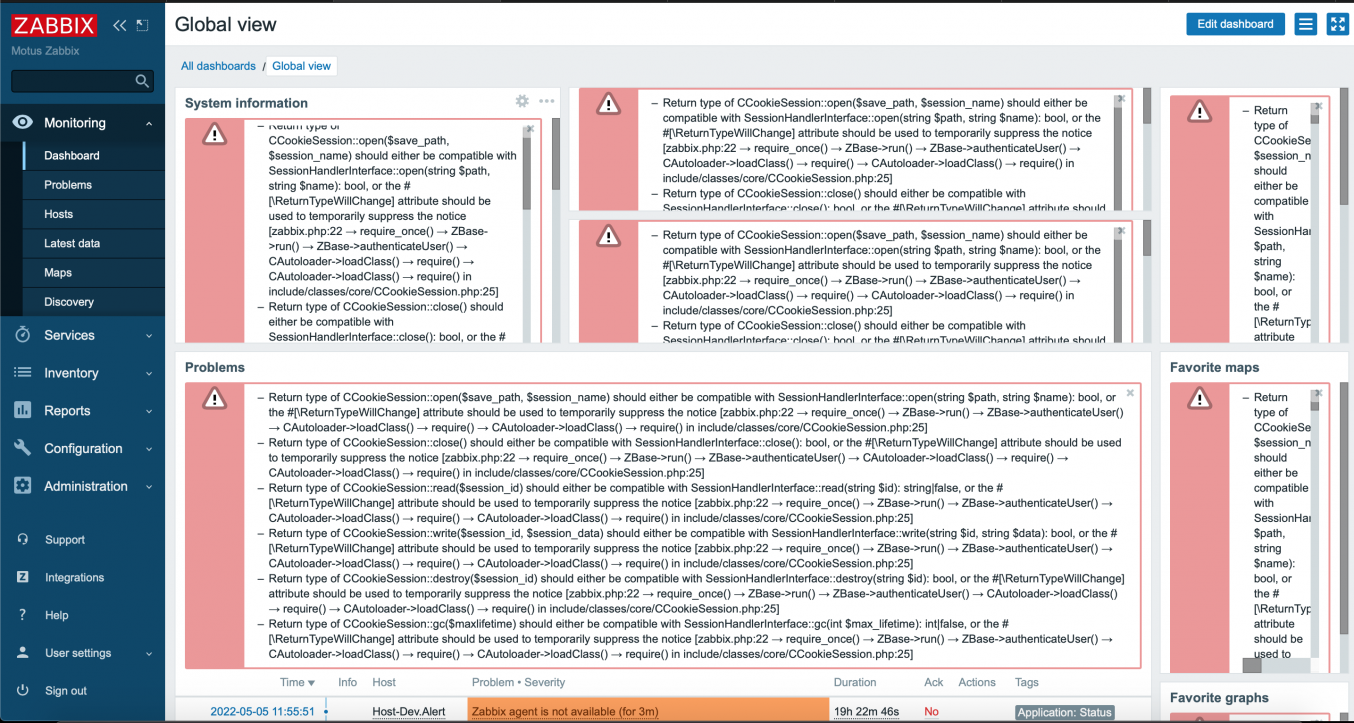Open the Dashboard submenu item

(72, 156)
